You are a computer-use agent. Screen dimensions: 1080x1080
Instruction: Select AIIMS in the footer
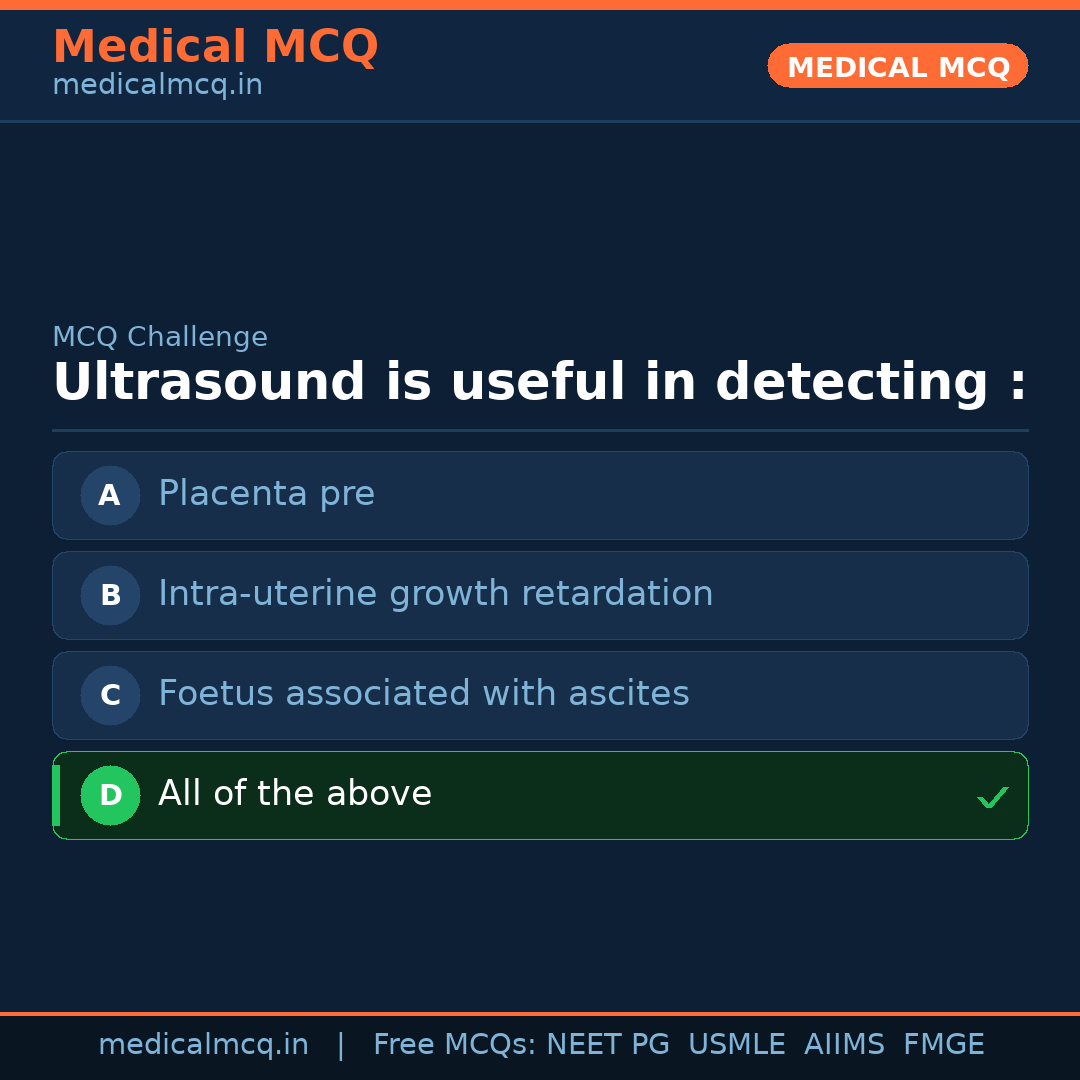coord(844,1045)
